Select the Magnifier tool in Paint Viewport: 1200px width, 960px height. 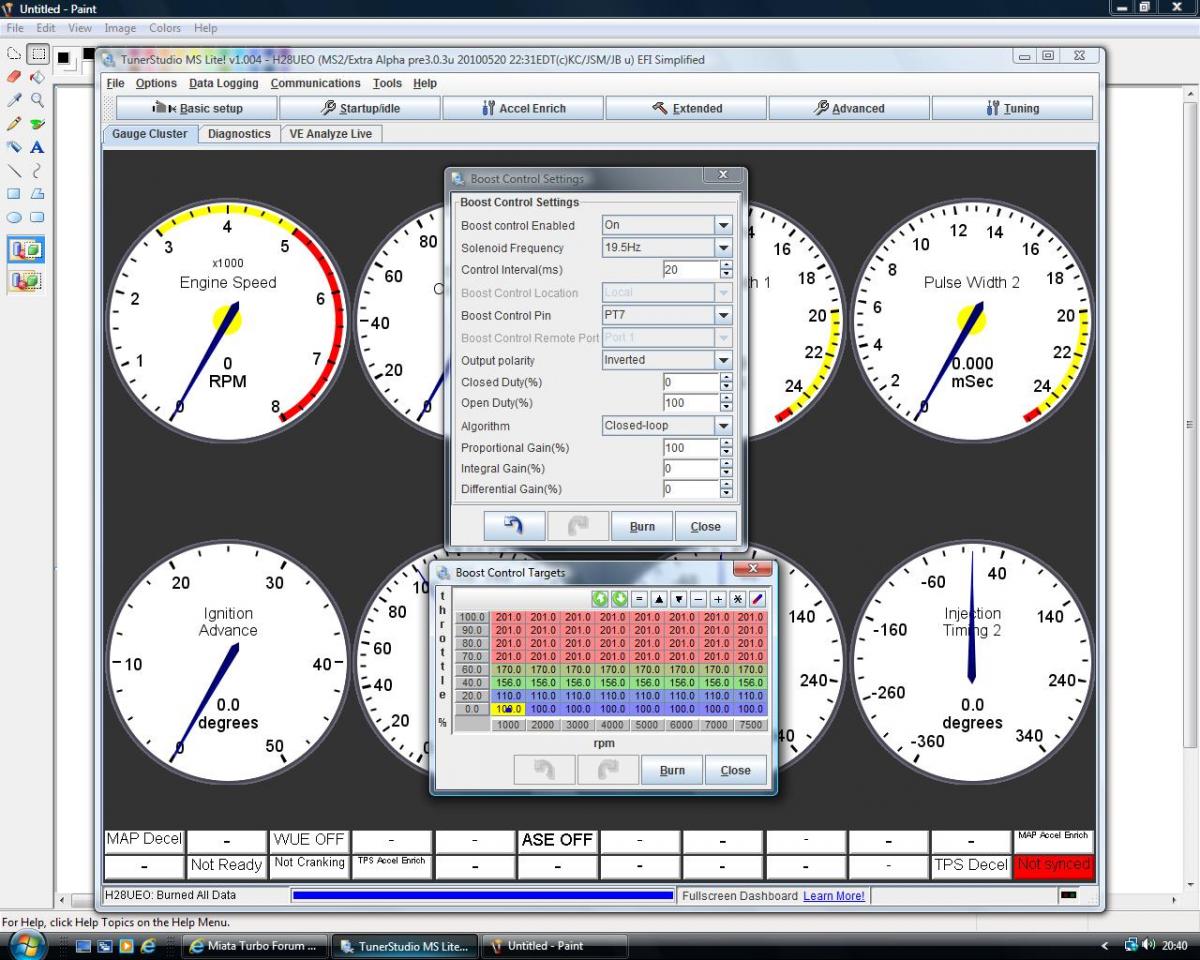(x=37, y=100)
